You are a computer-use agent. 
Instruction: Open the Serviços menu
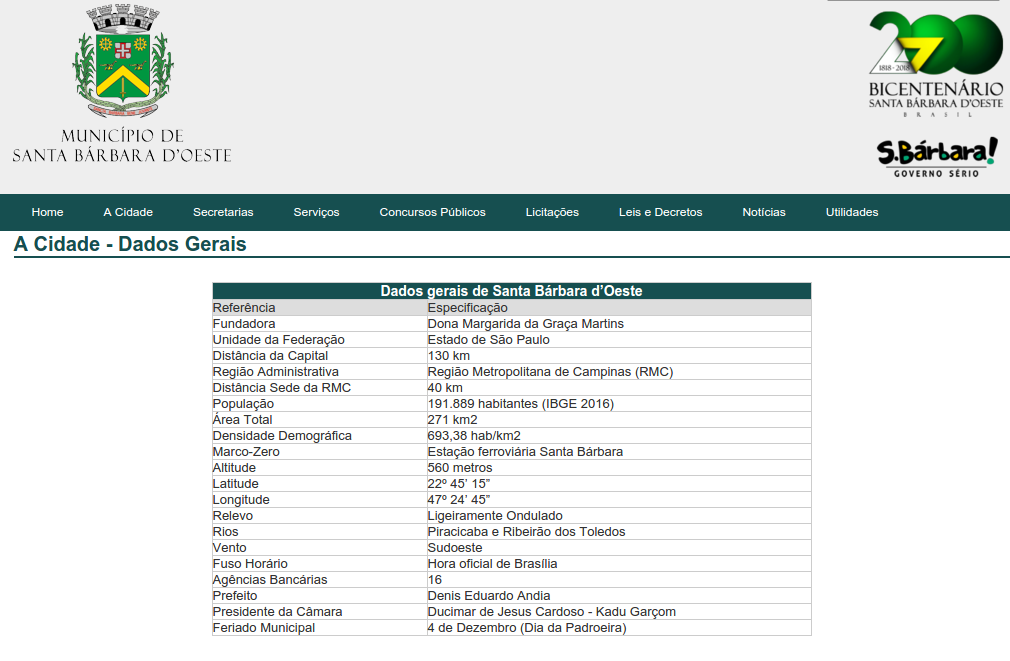316,212
